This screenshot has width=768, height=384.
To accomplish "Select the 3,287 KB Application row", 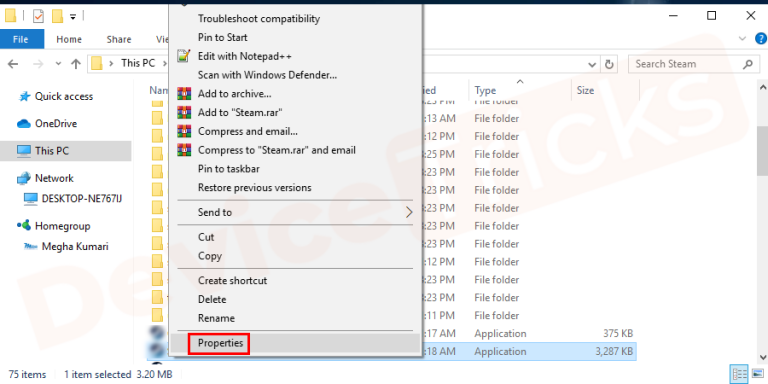I will click(392, 351).
